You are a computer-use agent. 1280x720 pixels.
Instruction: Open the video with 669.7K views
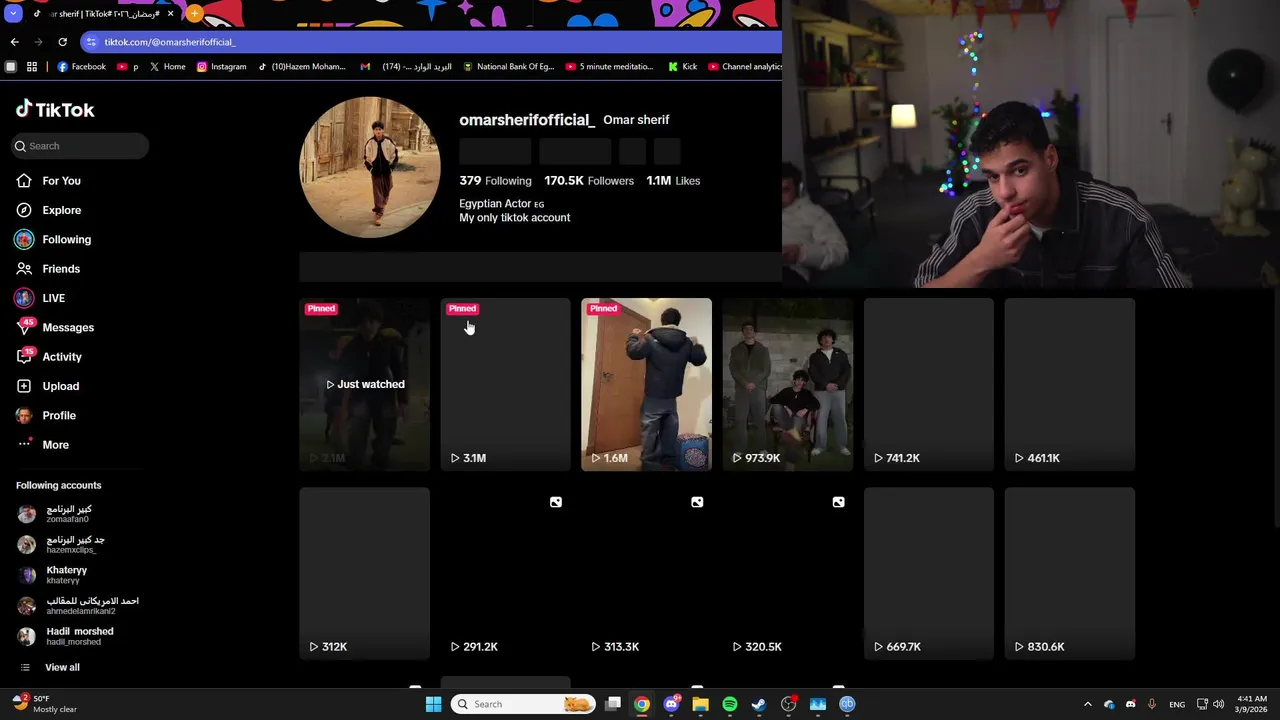[928, 573]
